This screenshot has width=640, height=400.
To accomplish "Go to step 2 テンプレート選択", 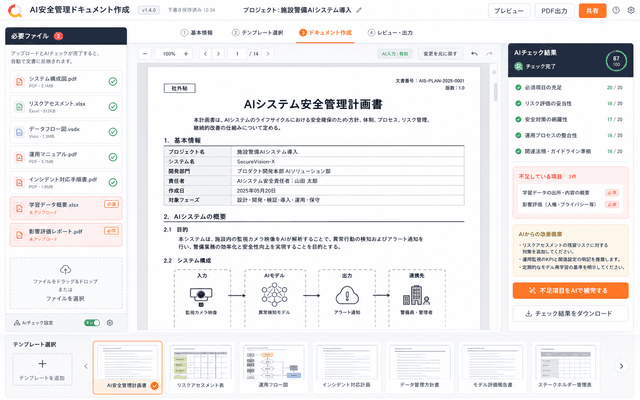I will [x=258, y=33].
